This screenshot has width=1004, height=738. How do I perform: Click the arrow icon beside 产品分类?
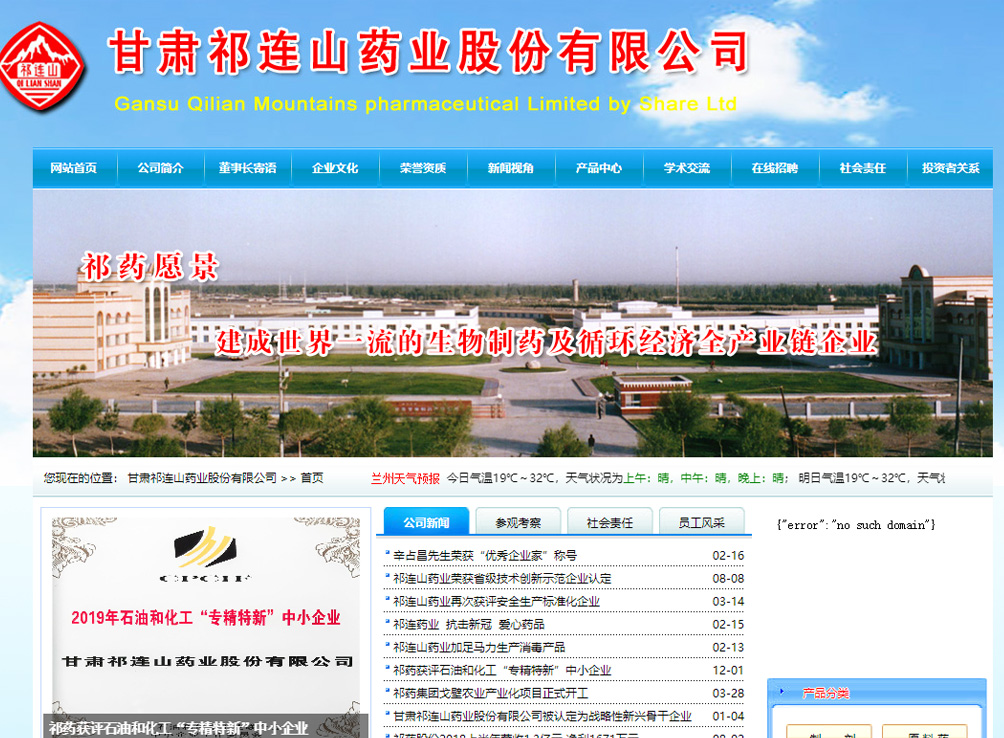(x=782, y=691)
